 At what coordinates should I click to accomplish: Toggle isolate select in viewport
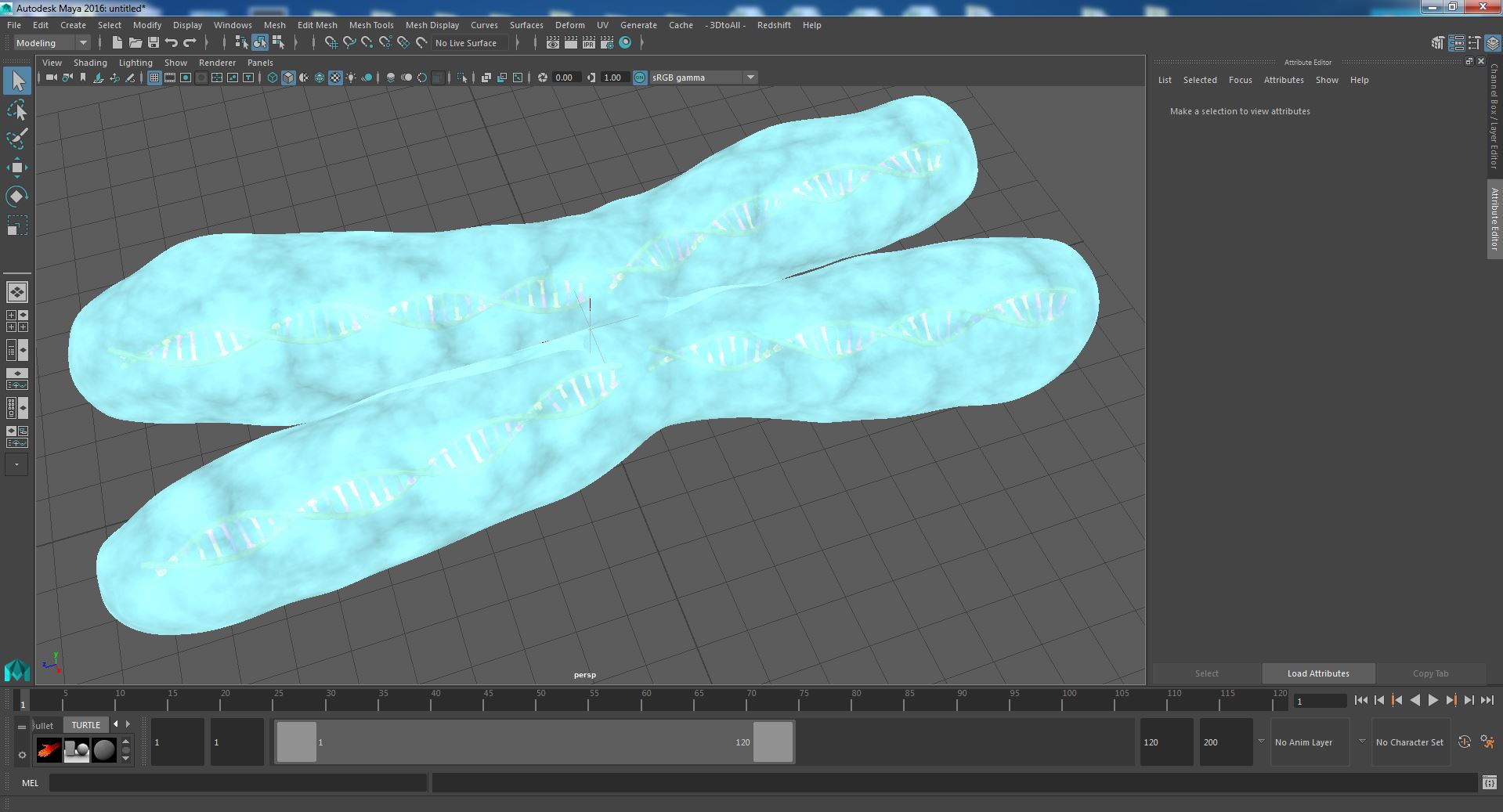click(462, 78)
